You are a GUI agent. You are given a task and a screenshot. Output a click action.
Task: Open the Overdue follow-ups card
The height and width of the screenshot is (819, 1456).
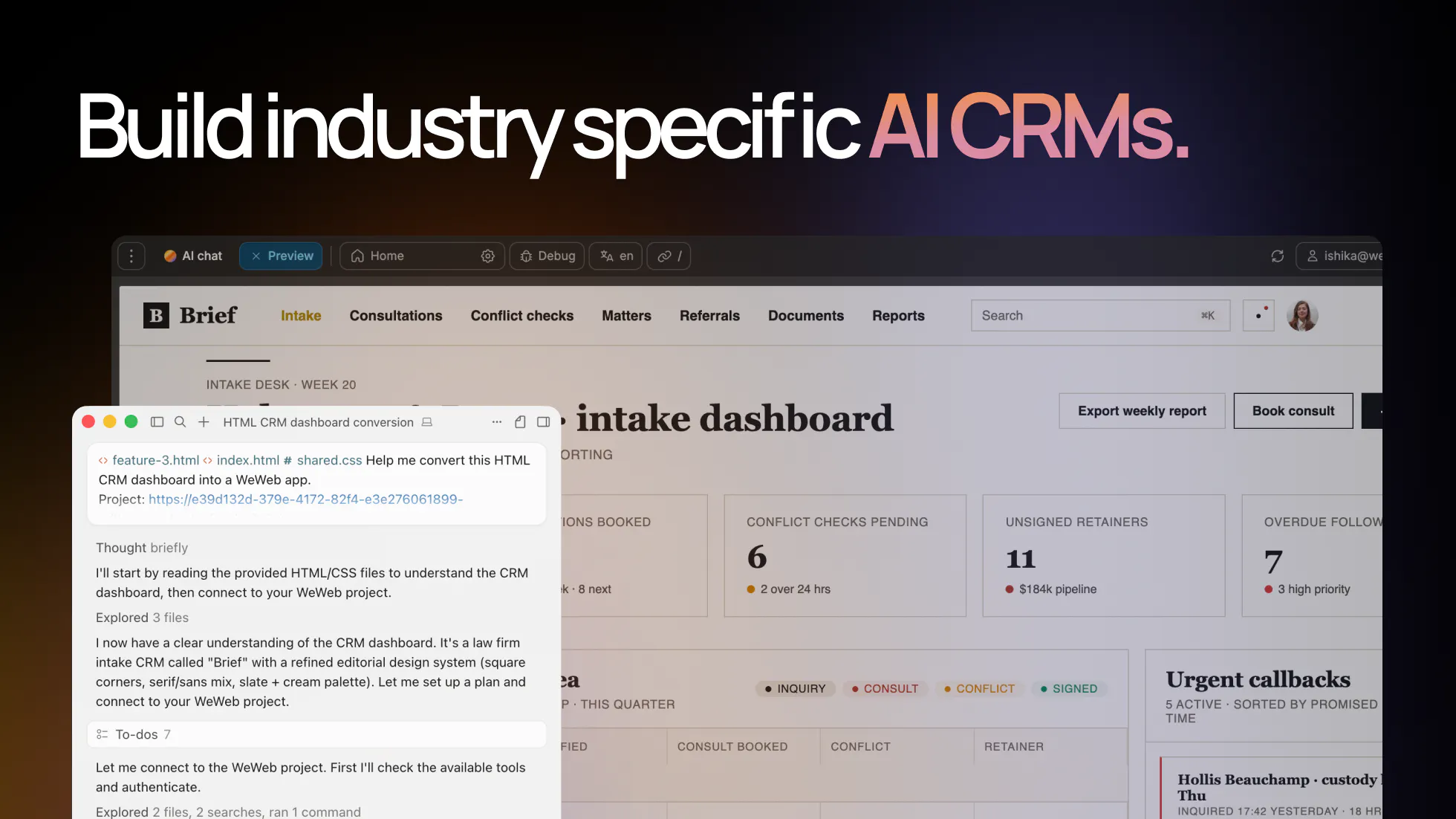(1312, 555)
